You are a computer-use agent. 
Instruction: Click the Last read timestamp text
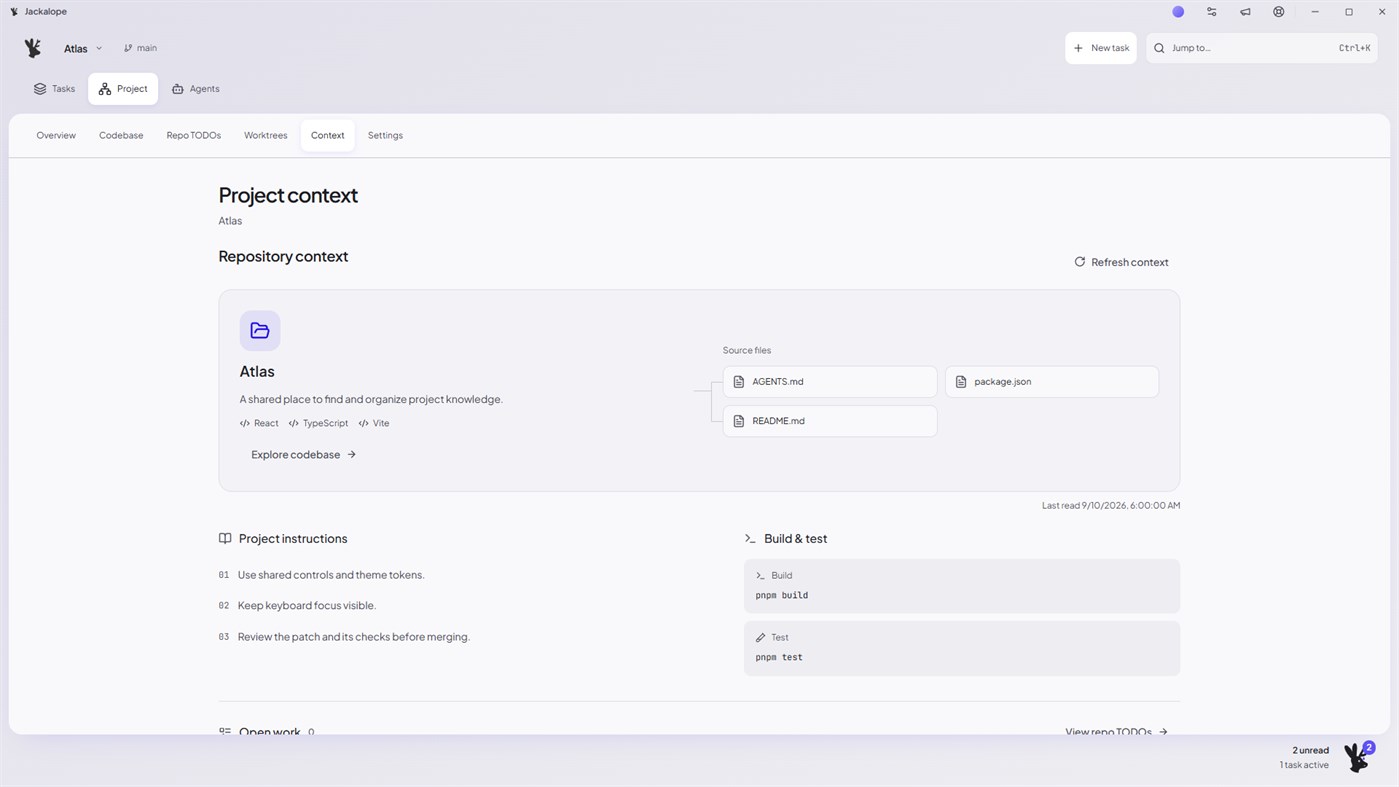click(1111, 505)
